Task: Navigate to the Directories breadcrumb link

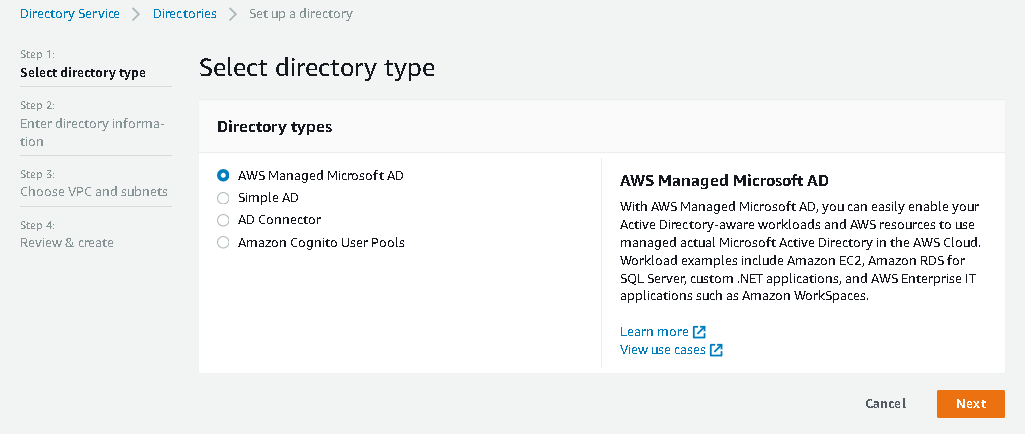Action: pos(185,14)
